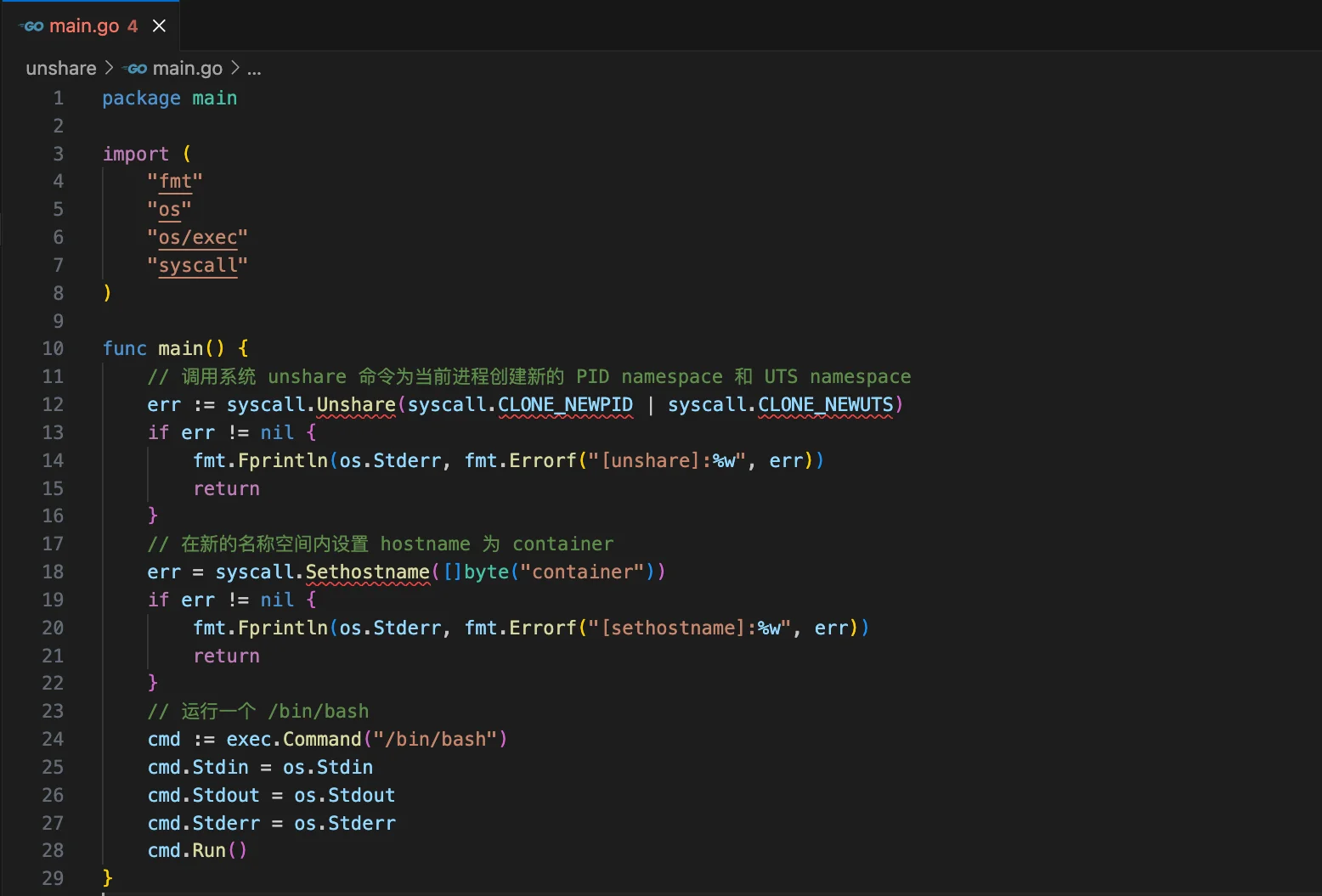Click the "4" problems badge on the tab
The height and width of the screenshot is (896, 1322).
point(133,25)
